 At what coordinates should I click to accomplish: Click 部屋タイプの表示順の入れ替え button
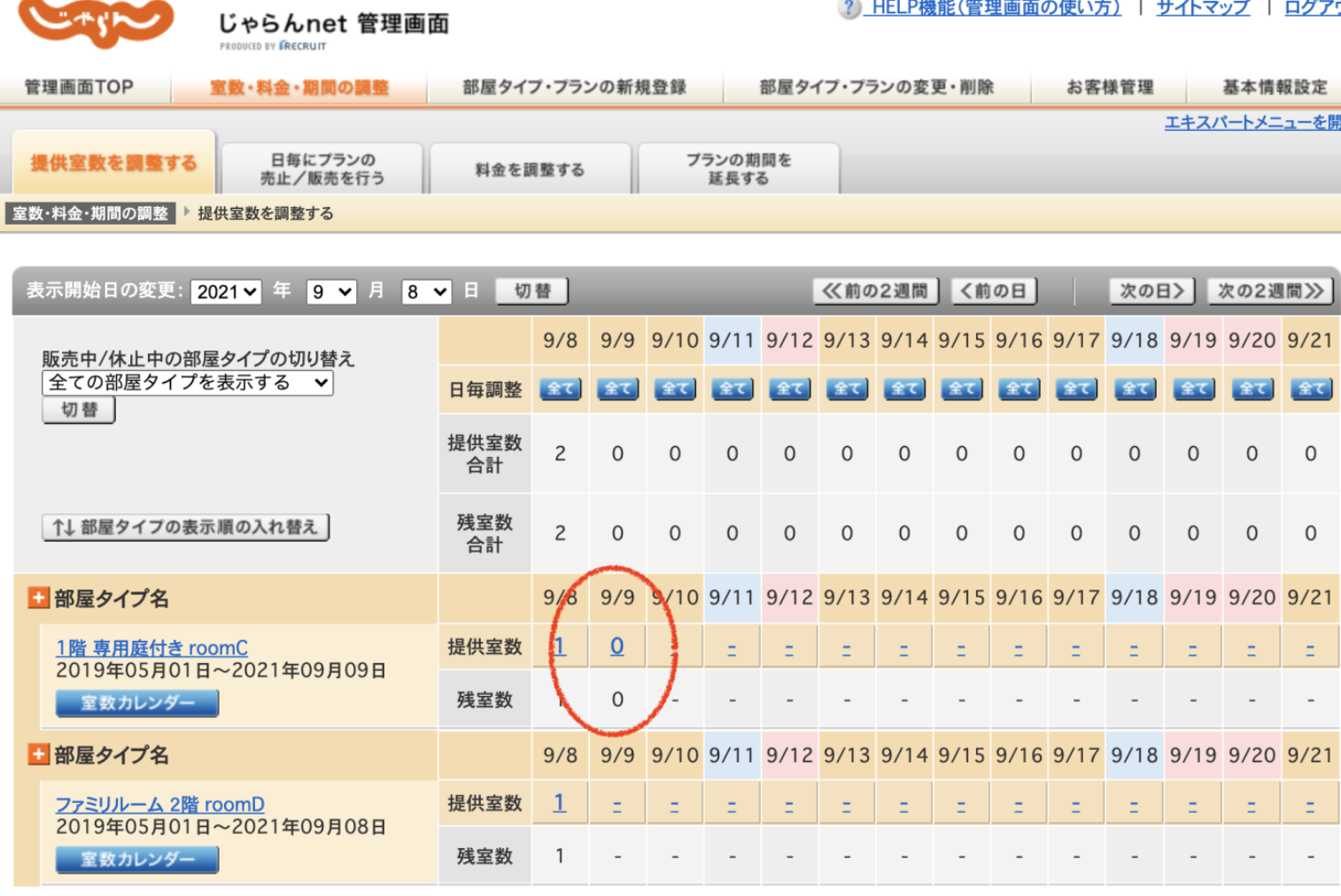pyautogui.click(x=186, y=527)
